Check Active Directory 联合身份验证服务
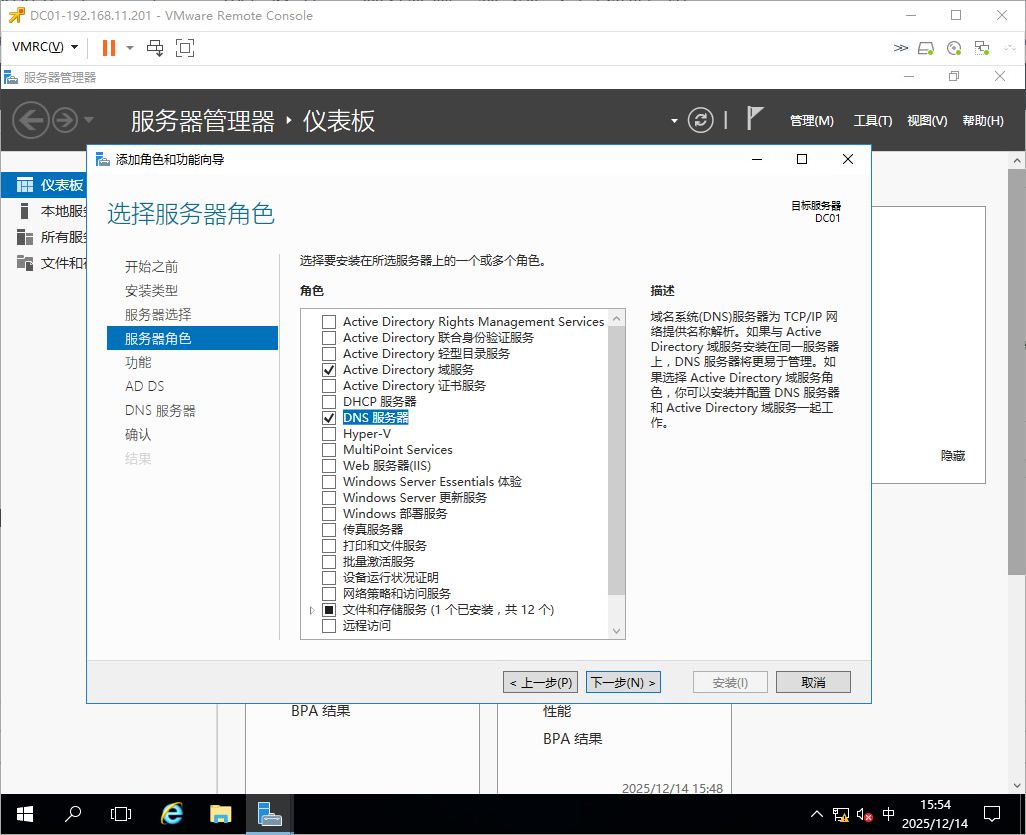The image size is (1026, 835). pos(329,338)
